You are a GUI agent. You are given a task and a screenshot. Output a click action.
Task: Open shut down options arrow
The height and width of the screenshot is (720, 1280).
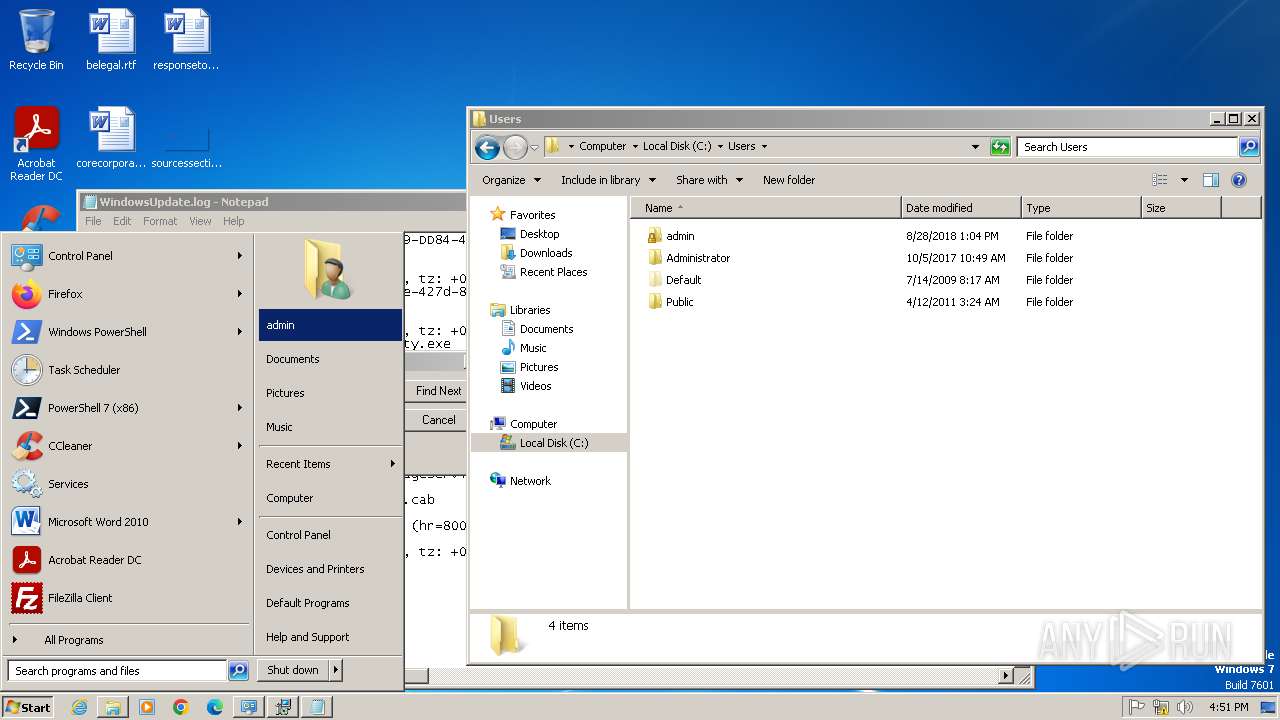pos(336,670)
